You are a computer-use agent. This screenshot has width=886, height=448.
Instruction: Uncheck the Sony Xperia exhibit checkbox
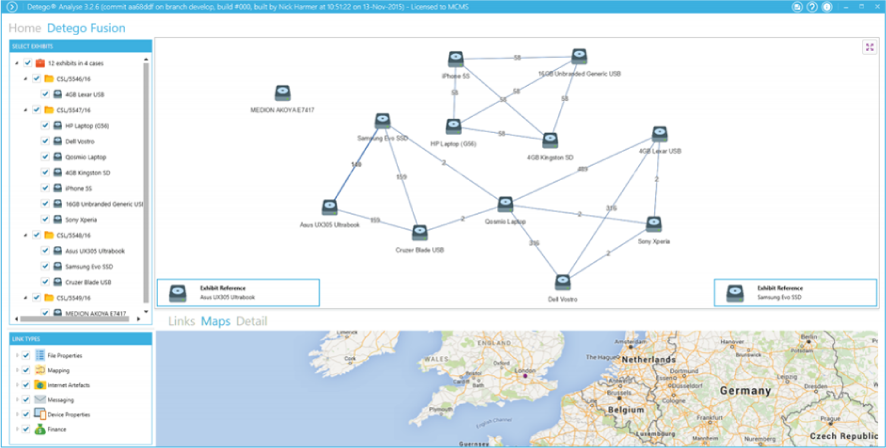click(45, 219)
